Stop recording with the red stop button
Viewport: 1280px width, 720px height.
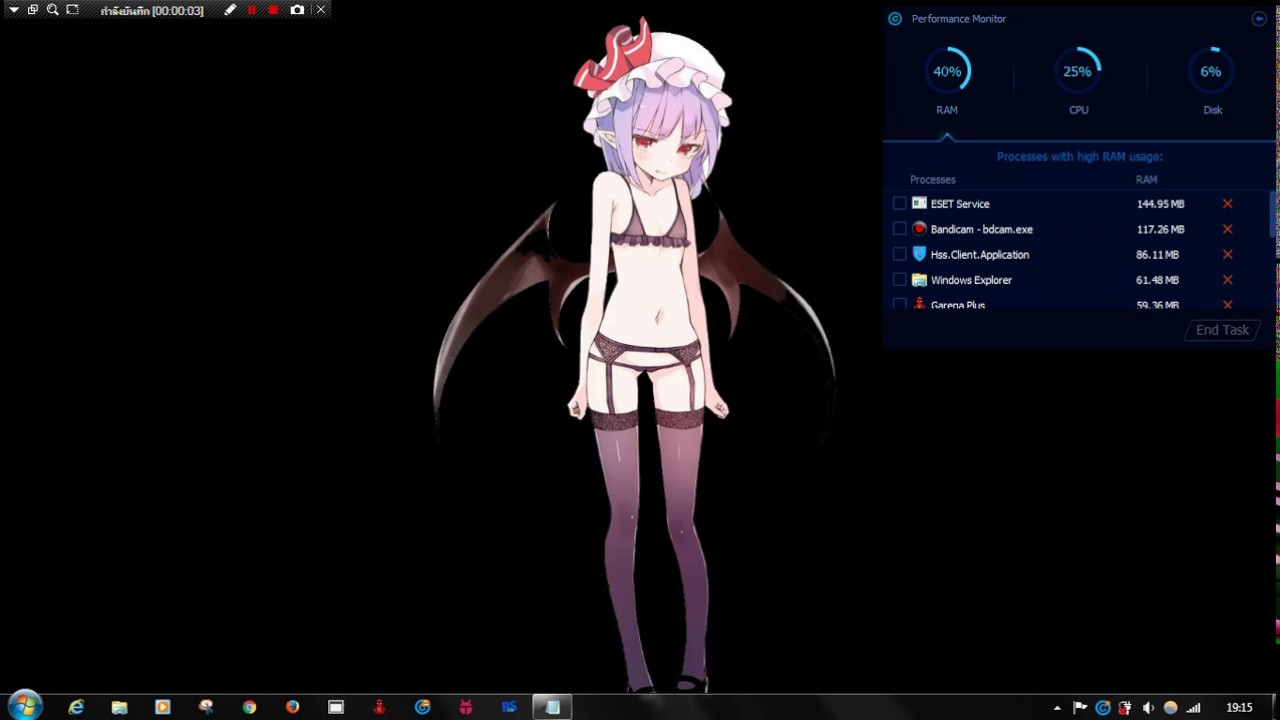(274, 10)
